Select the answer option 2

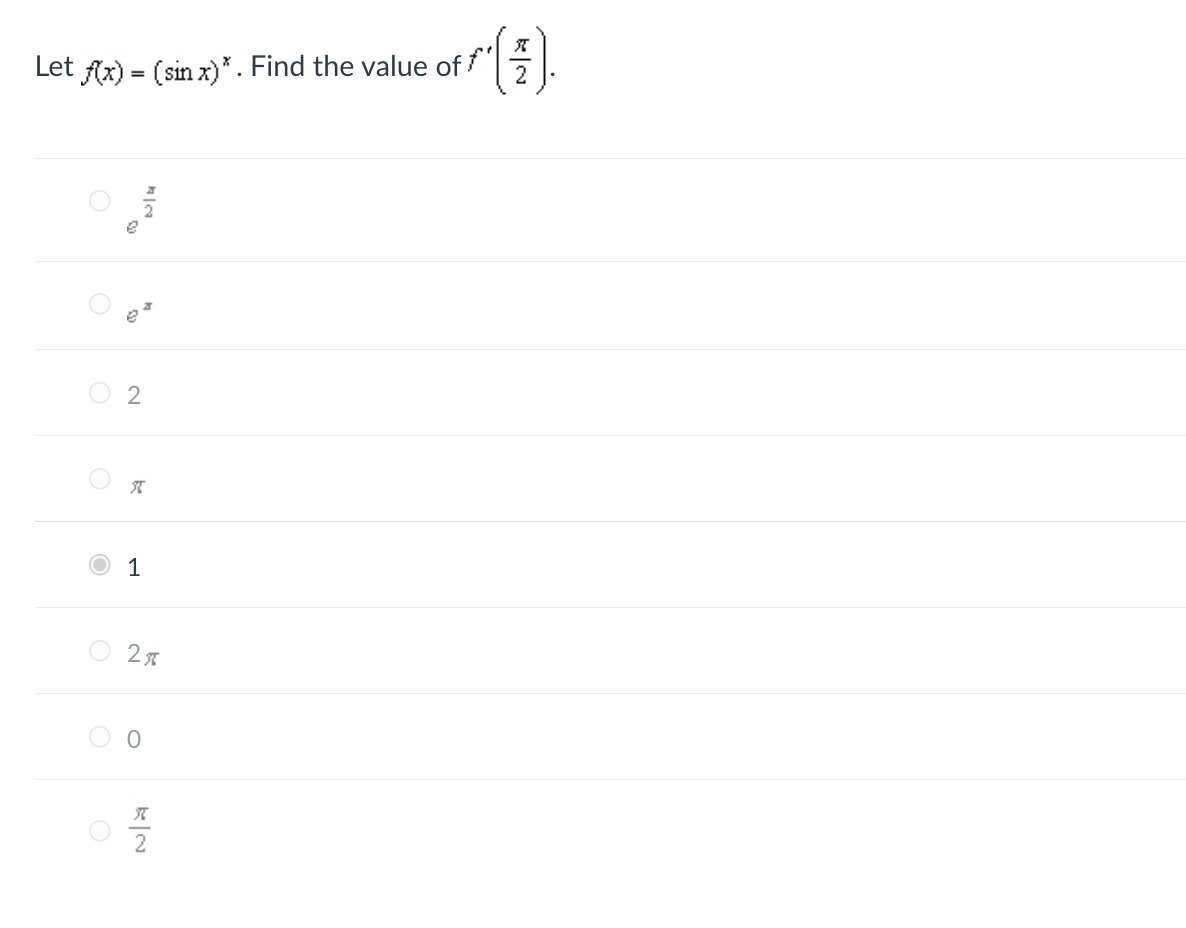click(x=100, y=392)
